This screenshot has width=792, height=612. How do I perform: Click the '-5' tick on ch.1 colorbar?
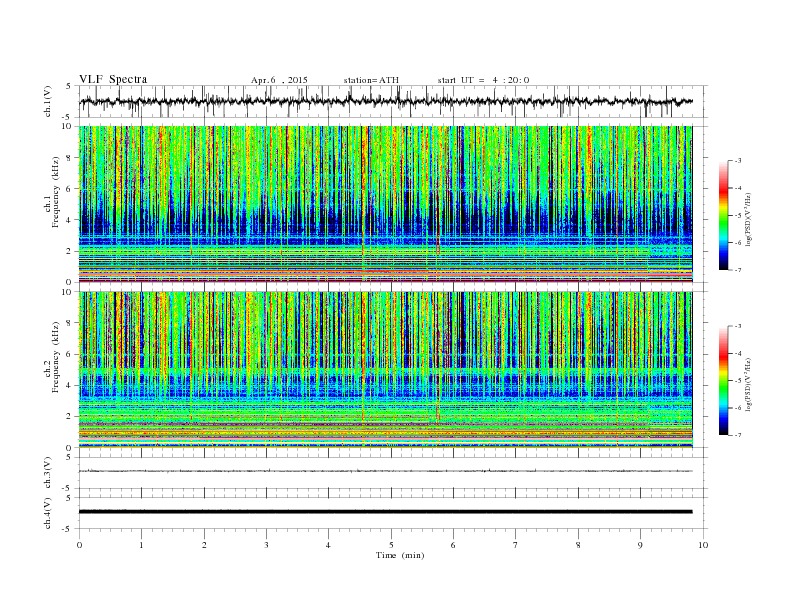(738, 216)
